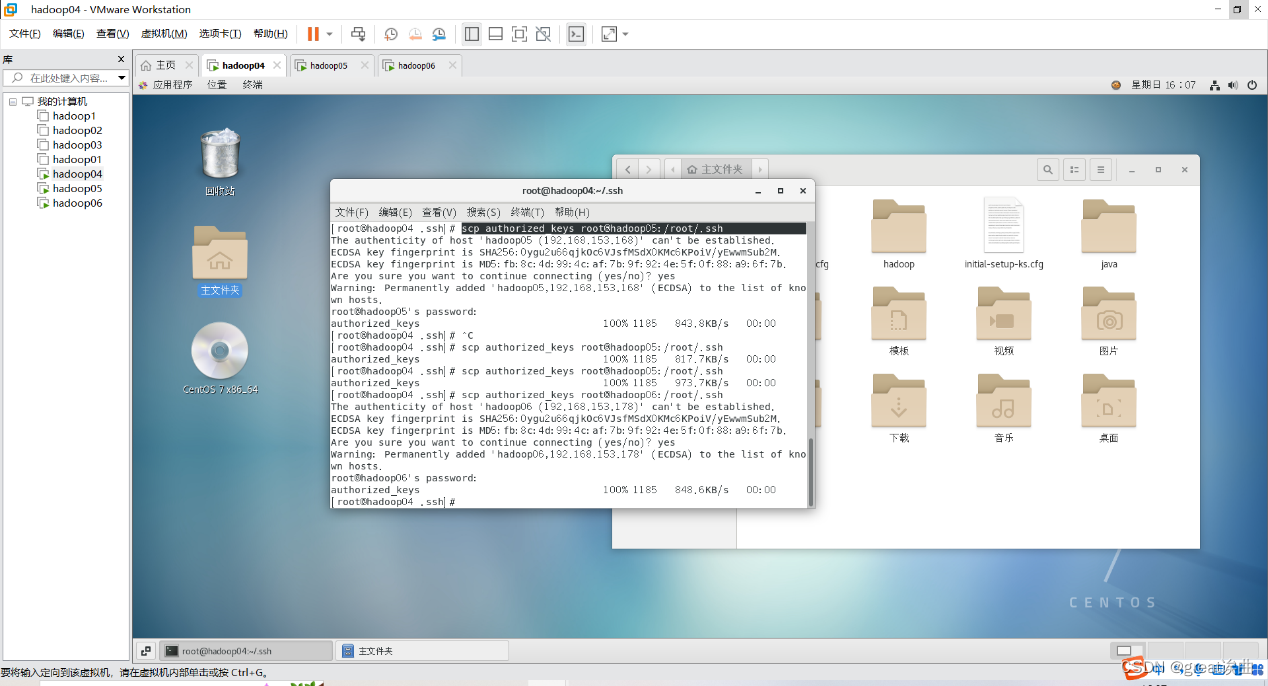The width and height of the screenshot is (1268, 686).
Task: Select the java folder
Action: (x=1108, y=234)
